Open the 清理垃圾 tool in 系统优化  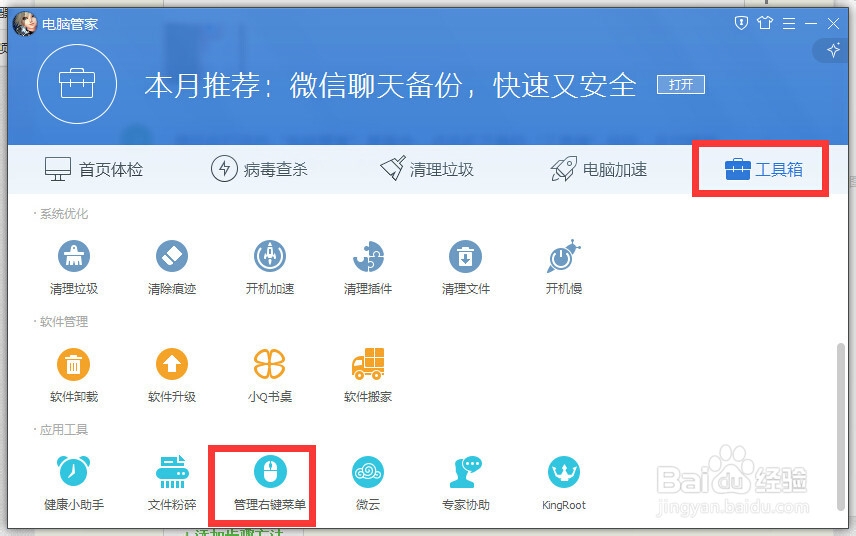point(74,267)
